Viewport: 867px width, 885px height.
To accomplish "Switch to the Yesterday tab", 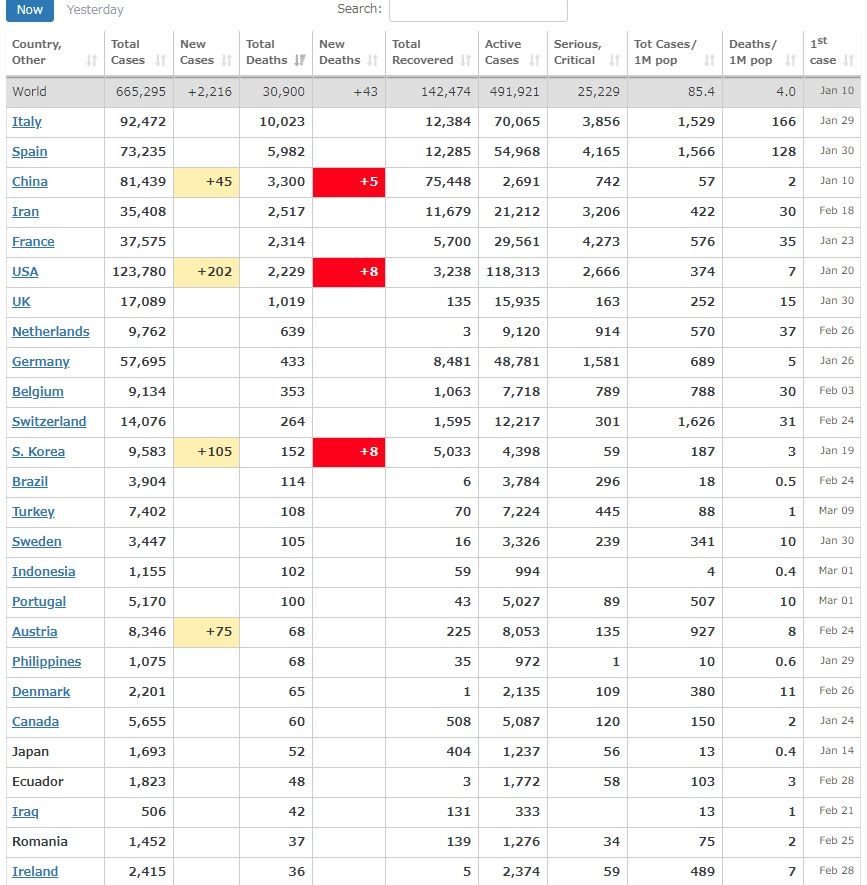I will click(96, 10).
